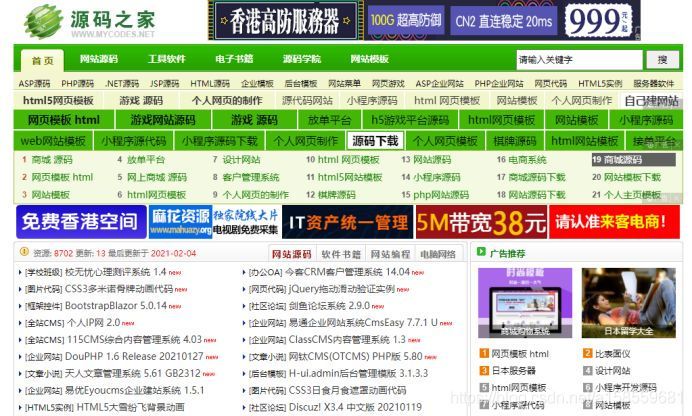Open ranked link 8 客户管理系统
The image size is (692, 416).
pyautogui.click(x=251, y=177)
